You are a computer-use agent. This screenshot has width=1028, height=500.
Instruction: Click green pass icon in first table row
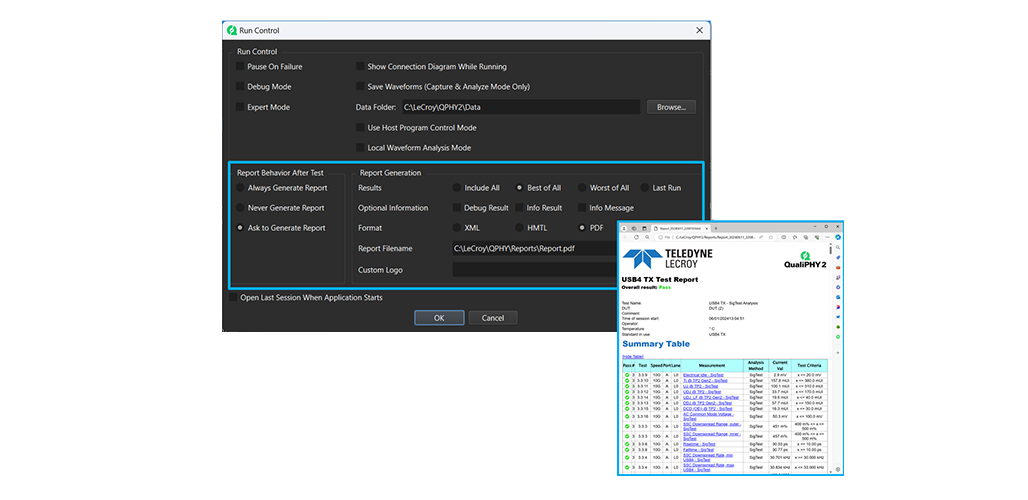627,374
